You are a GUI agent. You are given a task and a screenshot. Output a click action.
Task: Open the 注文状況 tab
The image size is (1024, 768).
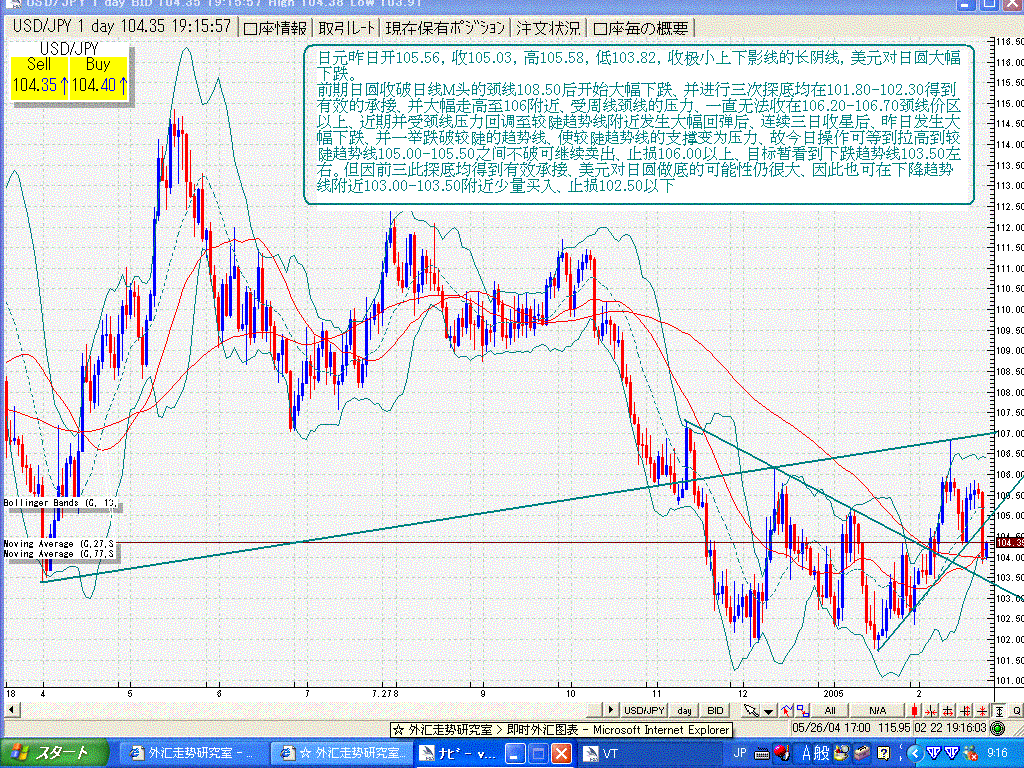tap(547, 28)
